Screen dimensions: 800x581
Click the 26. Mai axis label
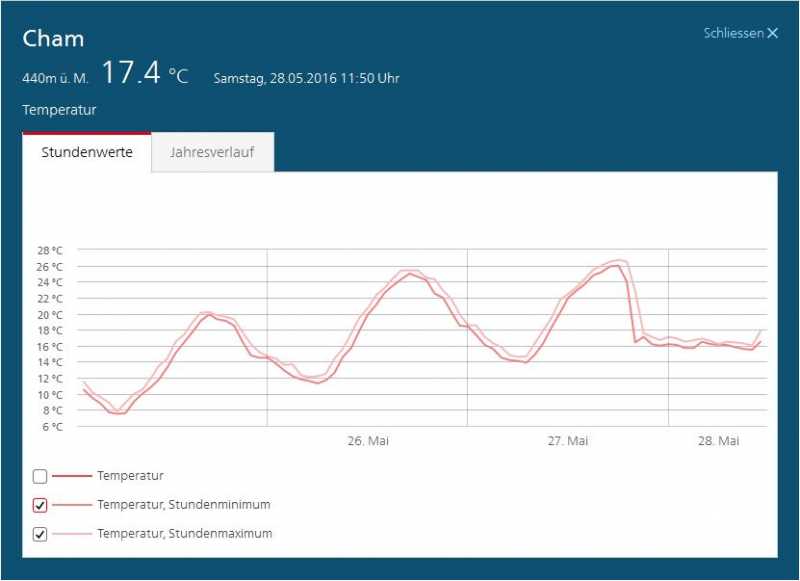(x=368, y=441)
